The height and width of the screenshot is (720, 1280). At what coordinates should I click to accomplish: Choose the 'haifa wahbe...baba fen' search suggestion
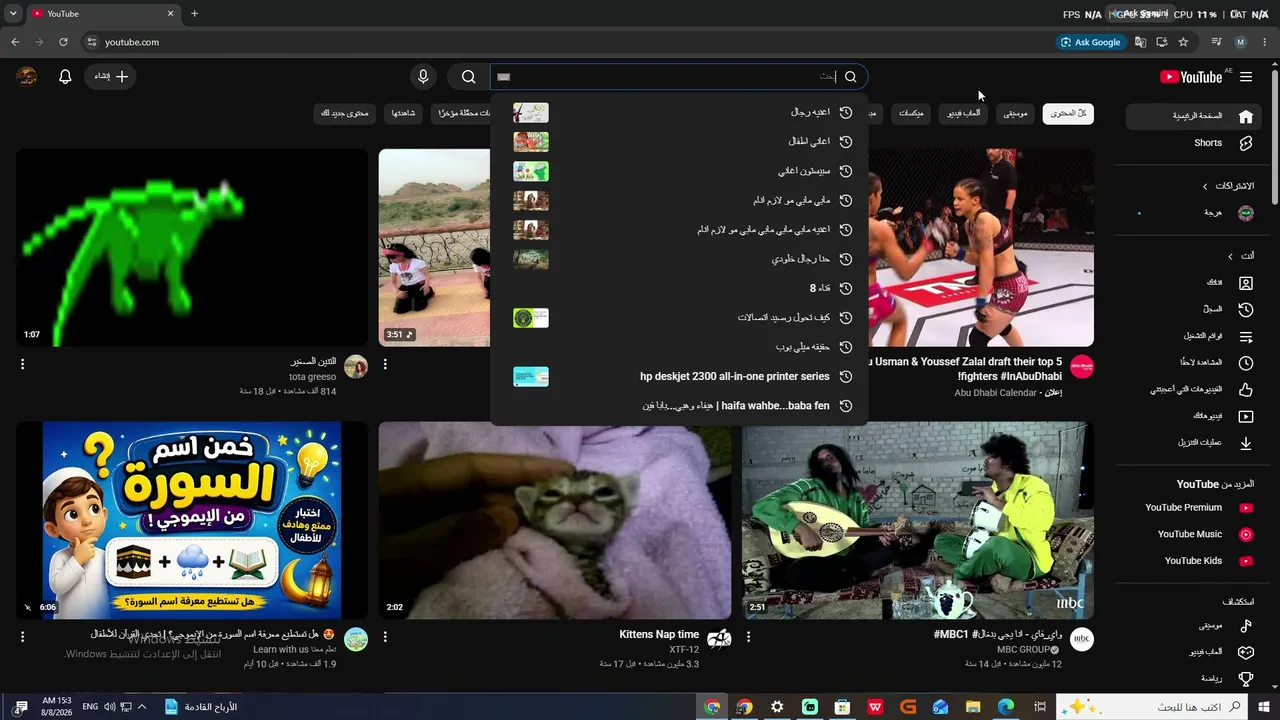point(680,406)
